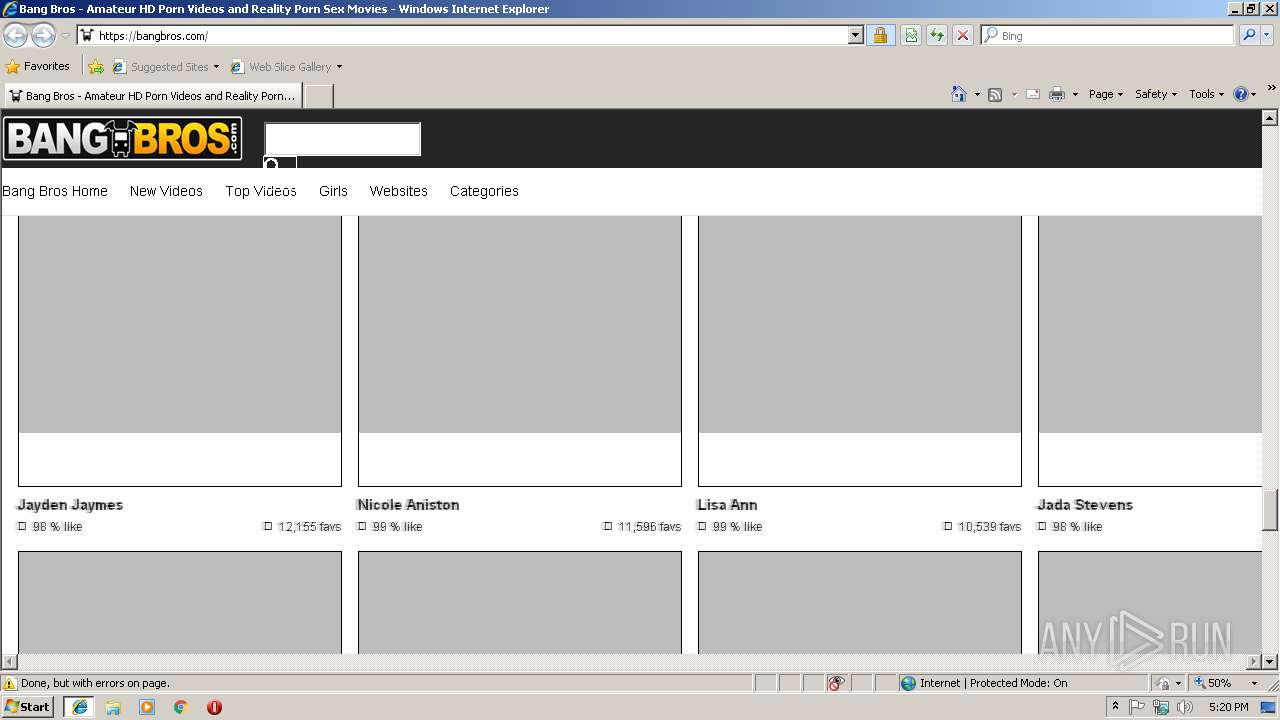Open the Tools menu
This screenshot has height=720, width=1280.
click(1206, 94)
